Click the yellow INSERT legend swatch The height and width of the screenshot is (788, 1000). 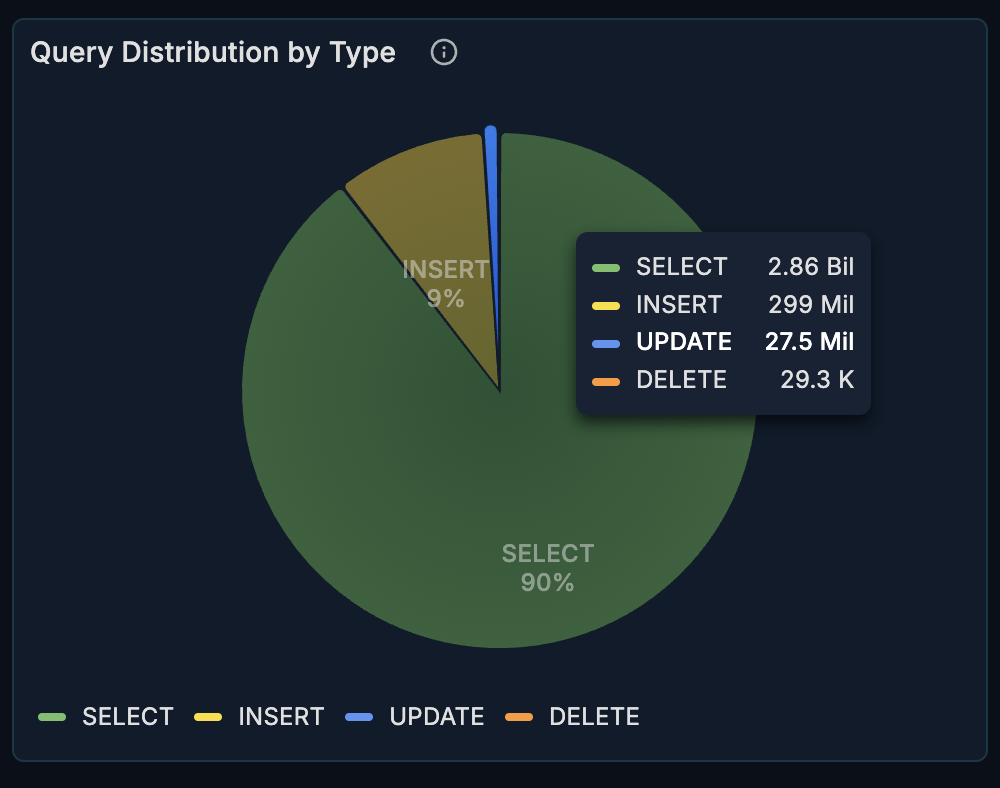(210, 717)
